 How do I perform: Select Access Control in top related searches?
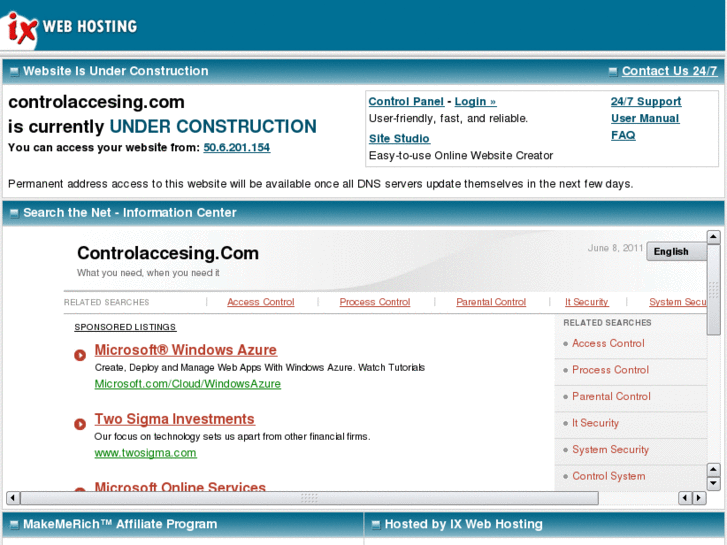click(261, 302)
